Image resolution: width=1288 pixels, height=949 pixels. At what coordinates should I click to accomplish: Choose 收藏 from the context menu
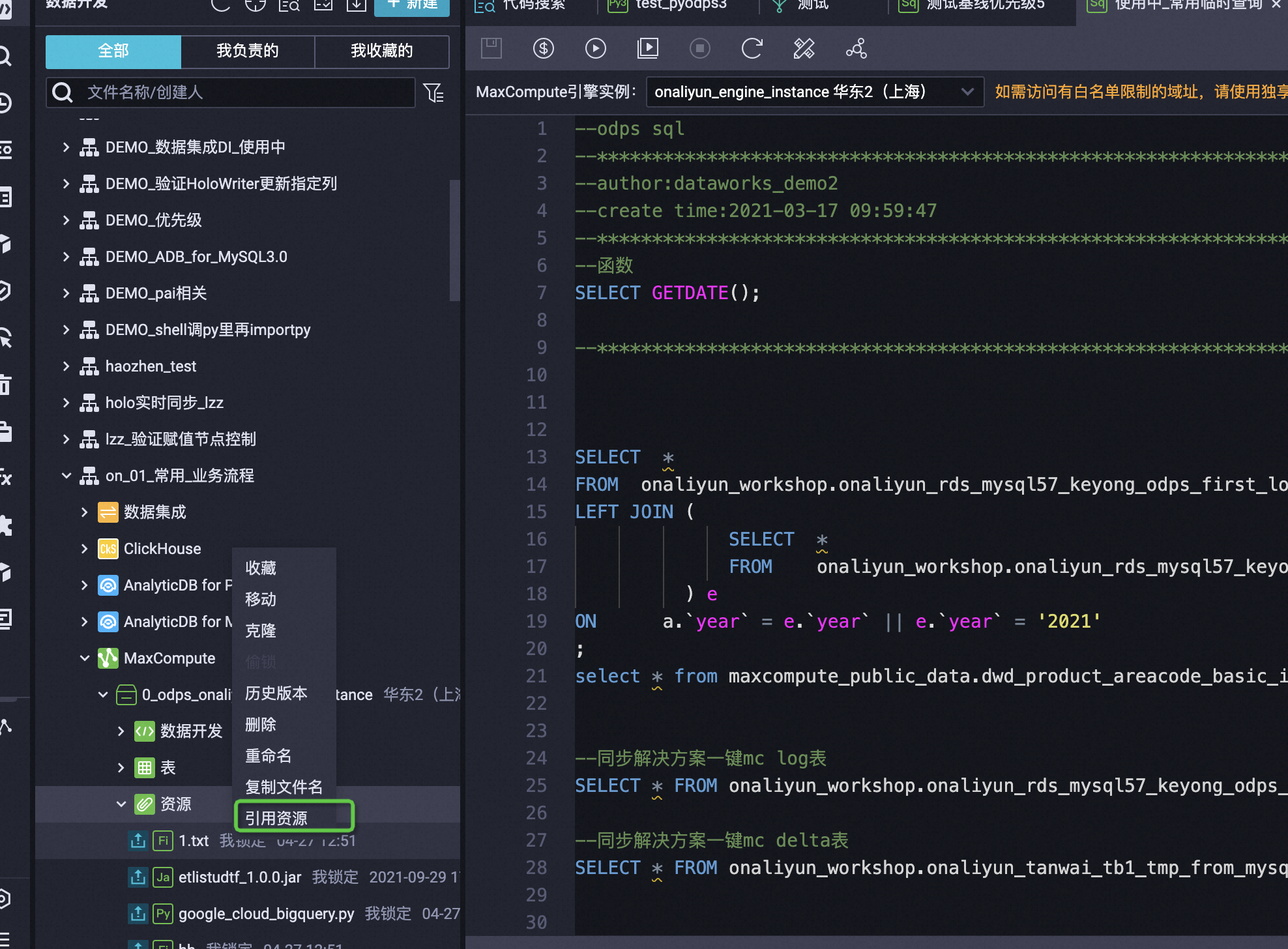261,568
